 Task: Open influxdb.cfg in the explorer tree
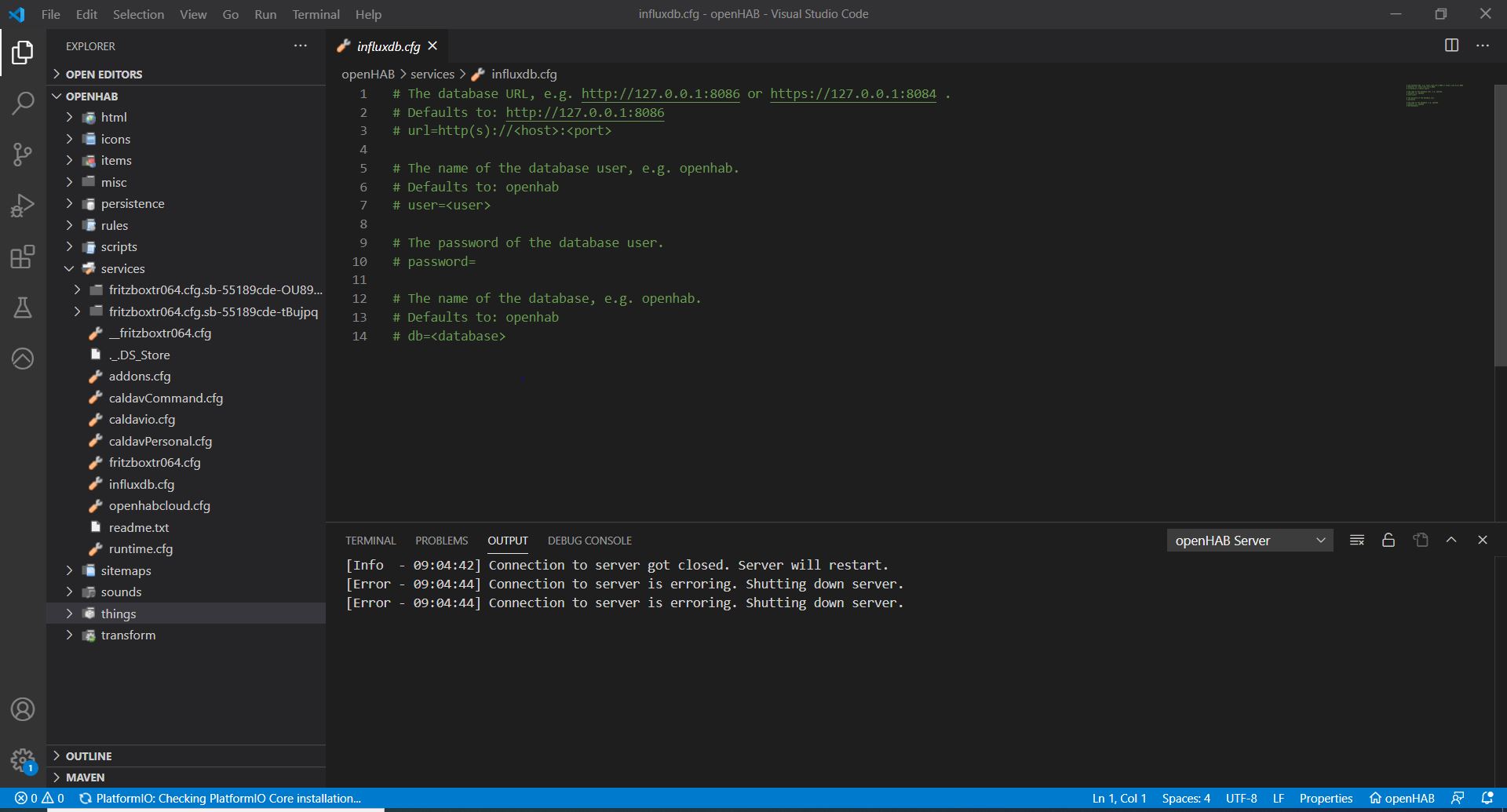coord(141,484)
